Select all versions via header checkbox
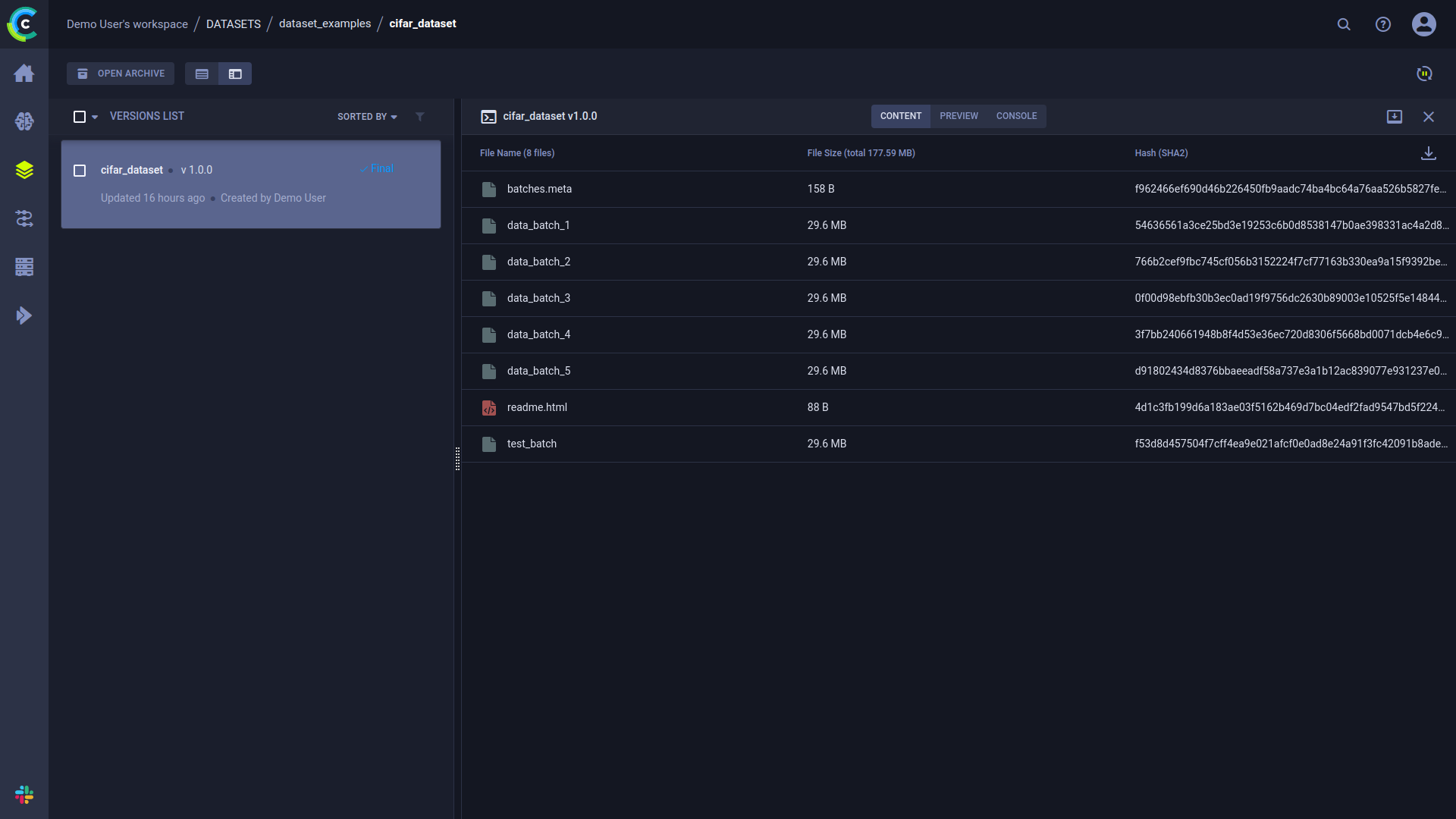 tap(80, 116)
